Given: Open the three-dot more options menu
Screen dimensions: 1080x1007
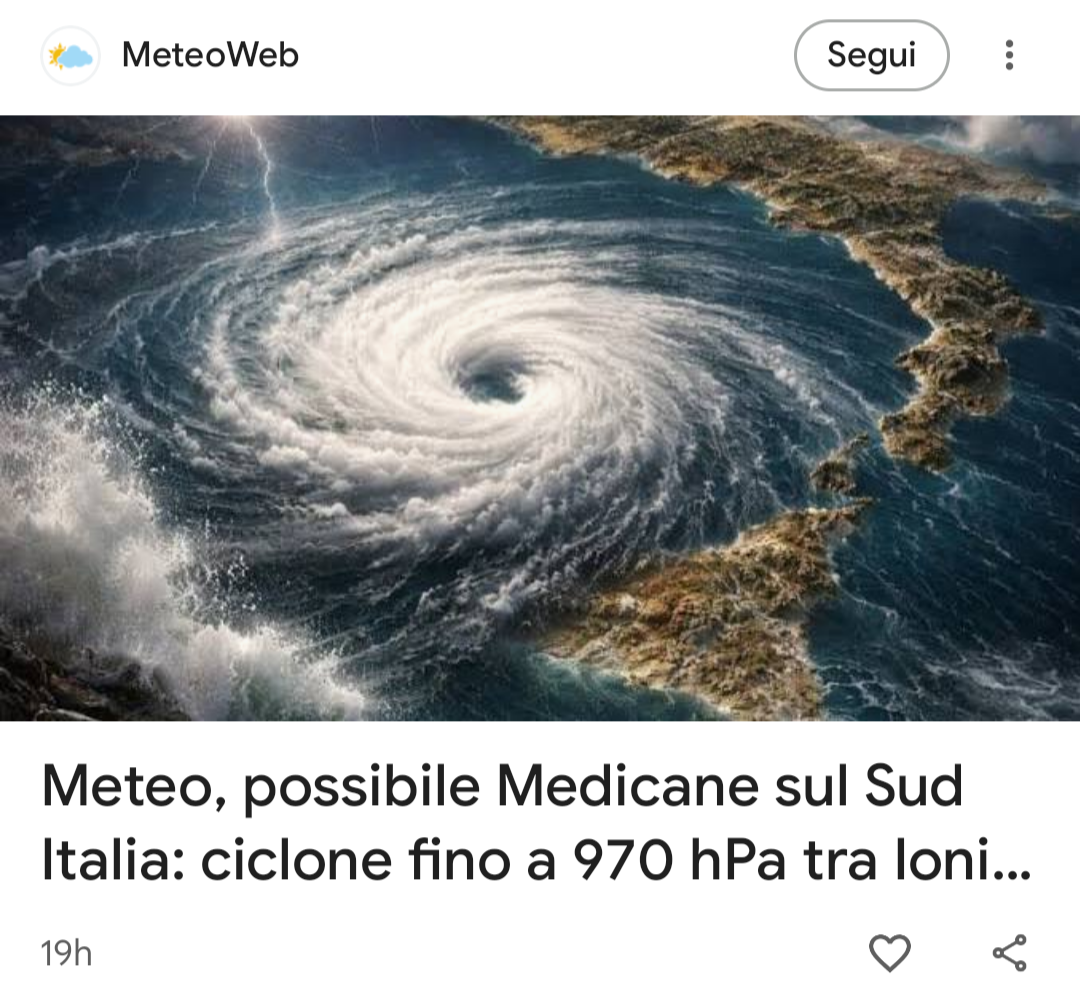Looking at the screenshot, I should 1009,55.
